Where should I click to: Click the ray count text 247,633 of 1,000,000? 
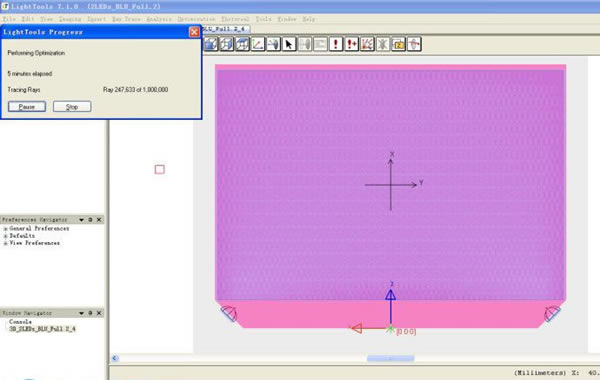click(135, 90)
